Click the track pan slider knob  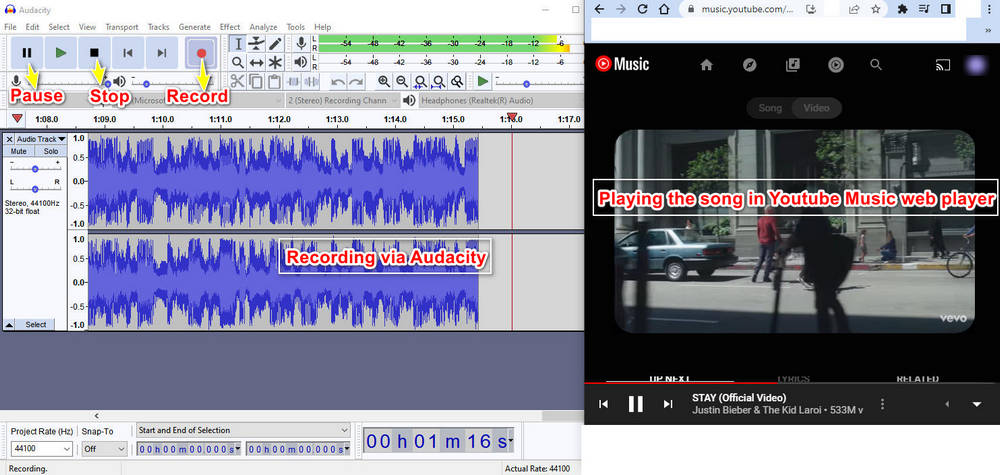pyautogui.click(x=35, y=191)
